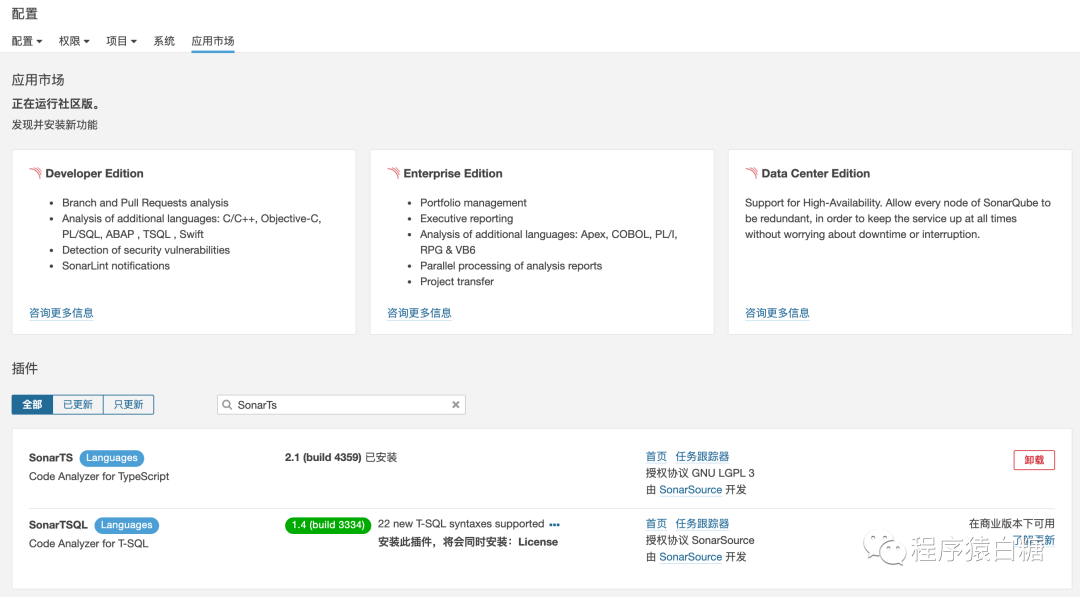Click 授权协议 GNU LGPL 3 text
Screen dimensions: 1080x597
[x=700, y=473]
